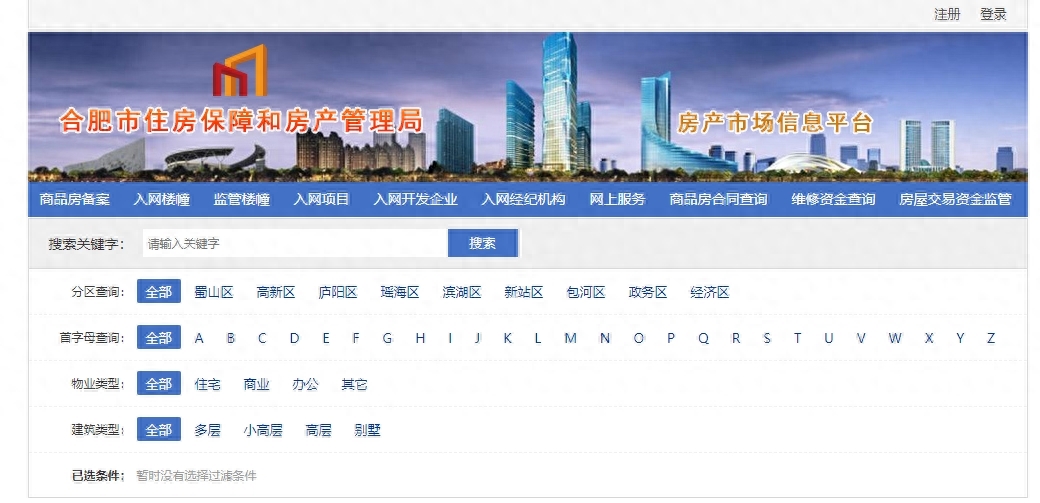Filter by first letter X
Viewport: 1040px width, 503px height.
coord(929,338)
